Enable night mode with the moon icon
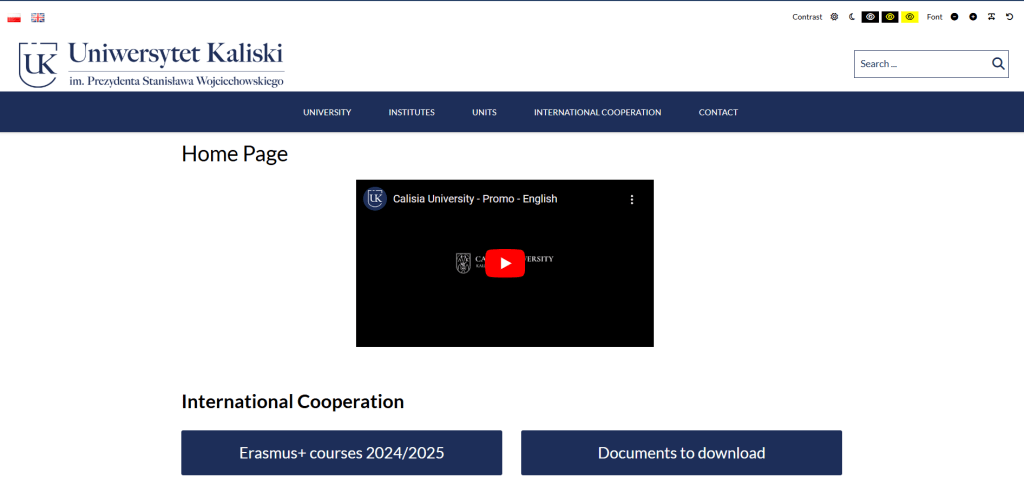 [x=852, y=17]
